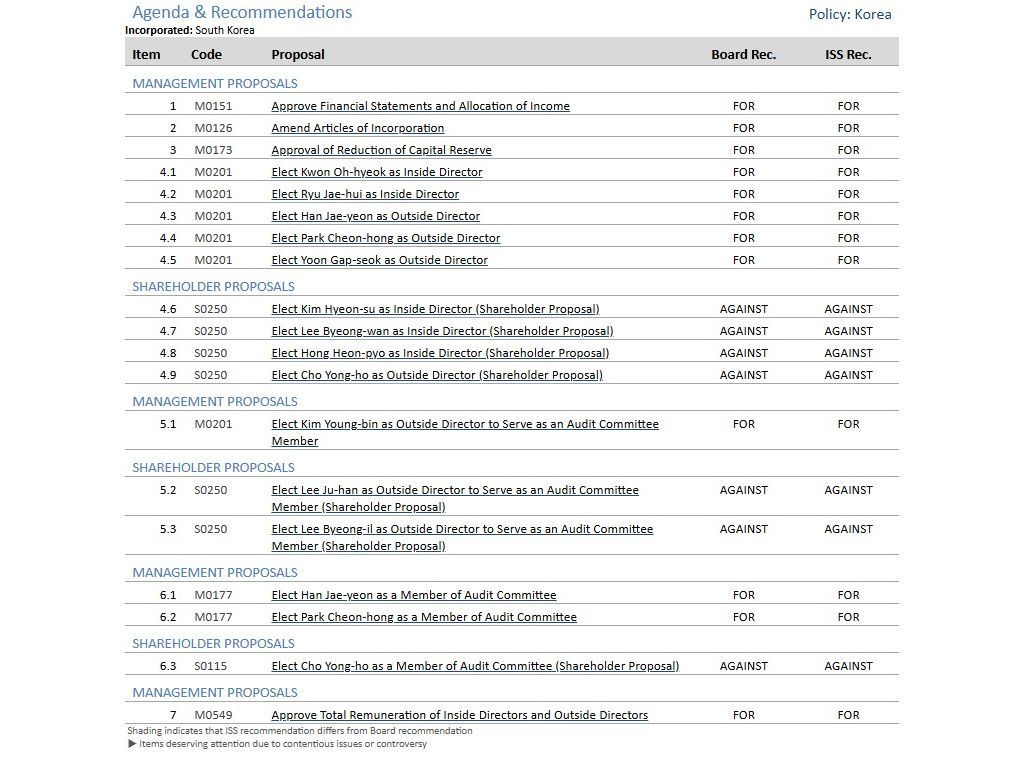Open Hong Heon-pyo Inside Director shareholder proposal

tap(440, 353)
